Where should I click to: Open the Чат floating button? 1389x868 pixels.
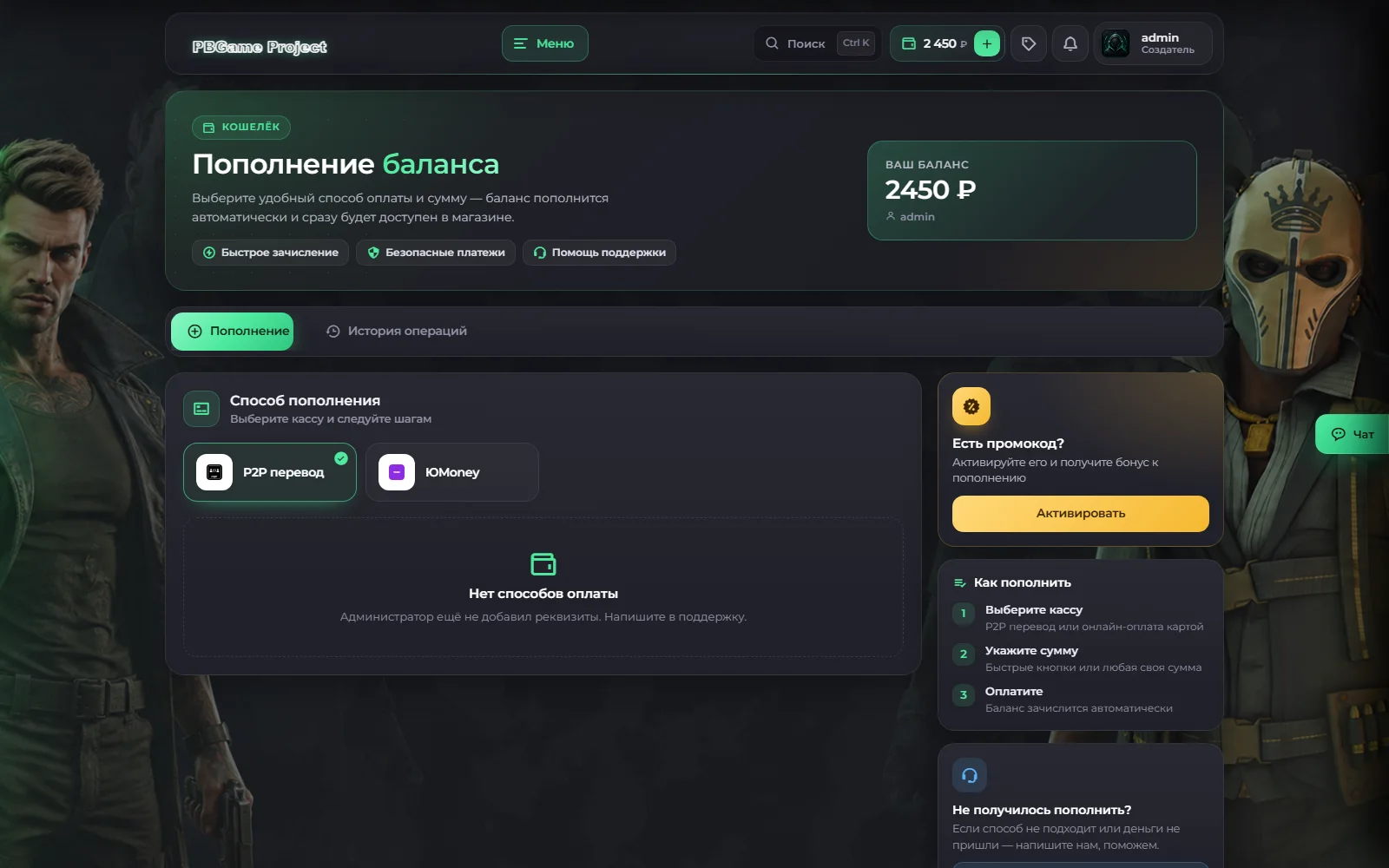(1353, 434)
